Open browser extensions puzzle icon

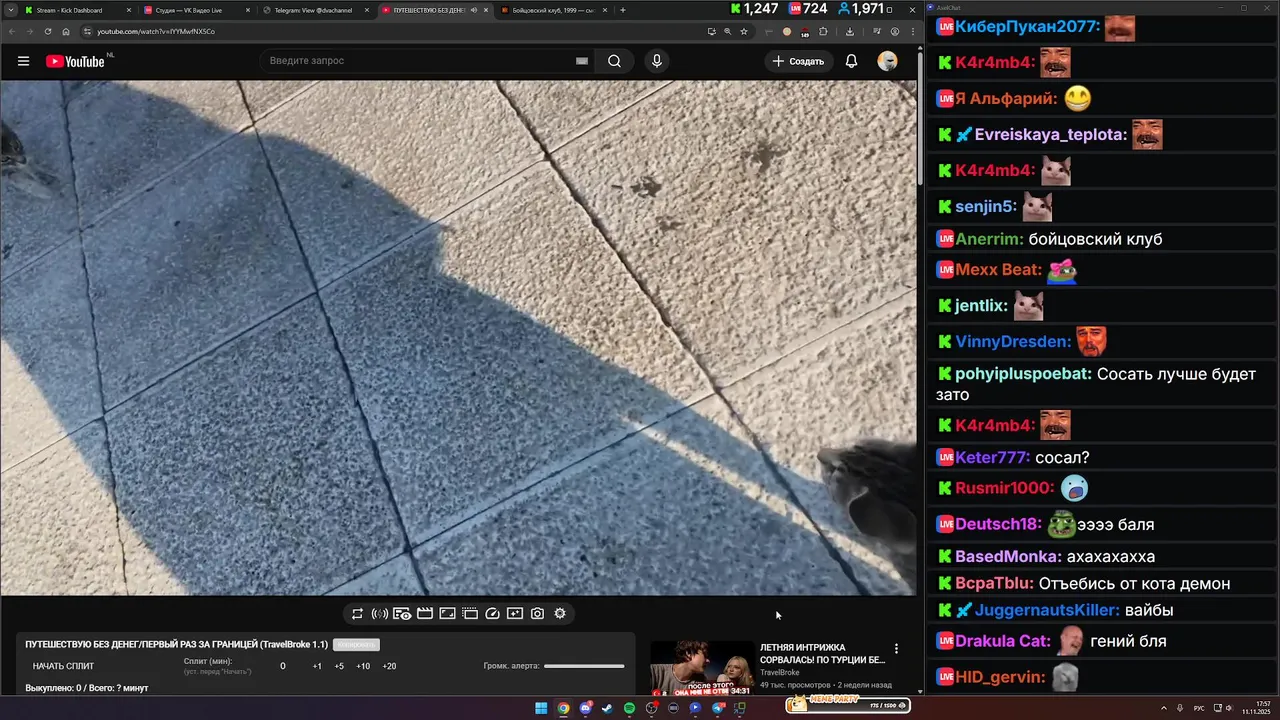tap(823, 31)
